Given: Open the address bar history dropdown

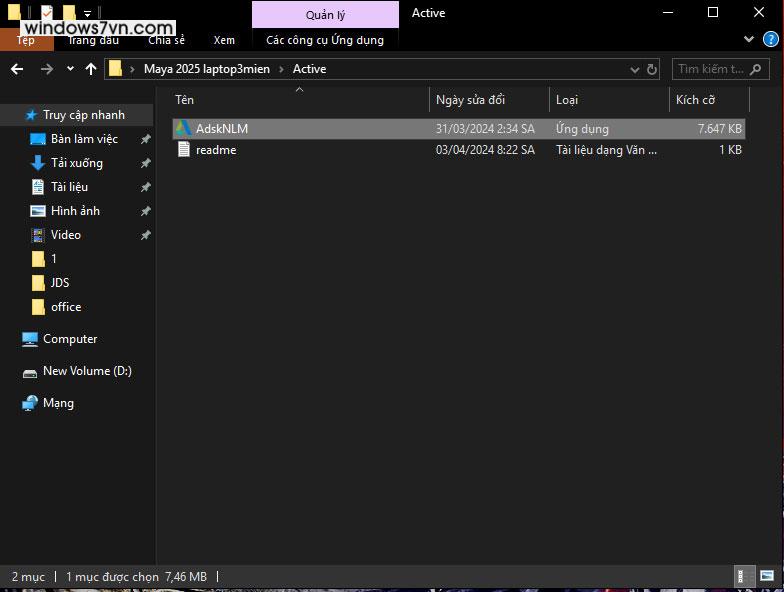Looking at the screenshot, I should pyautogui.click(x=635, y=69).
